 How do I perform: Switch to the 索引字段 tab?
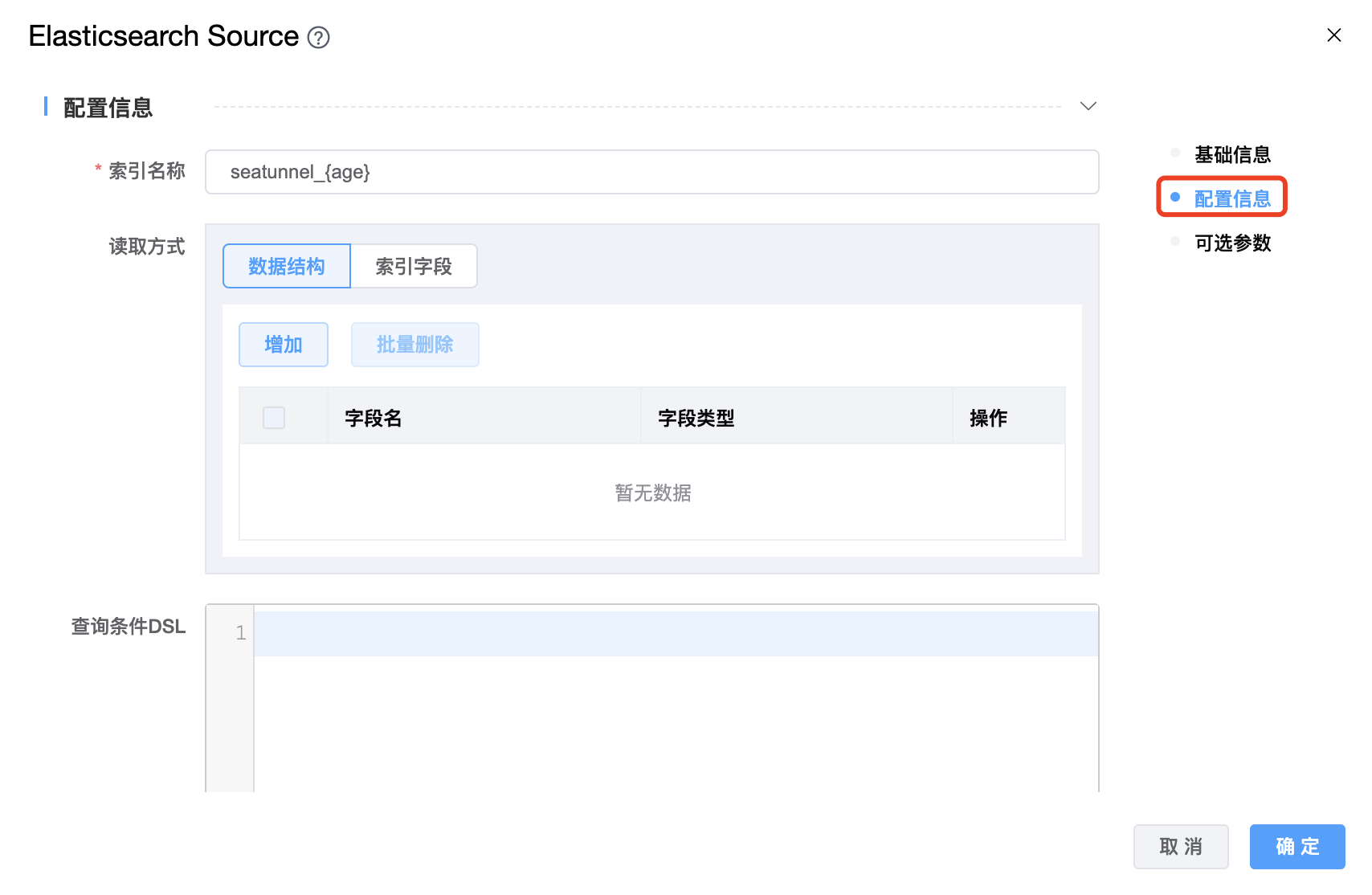tap(414, 266)
